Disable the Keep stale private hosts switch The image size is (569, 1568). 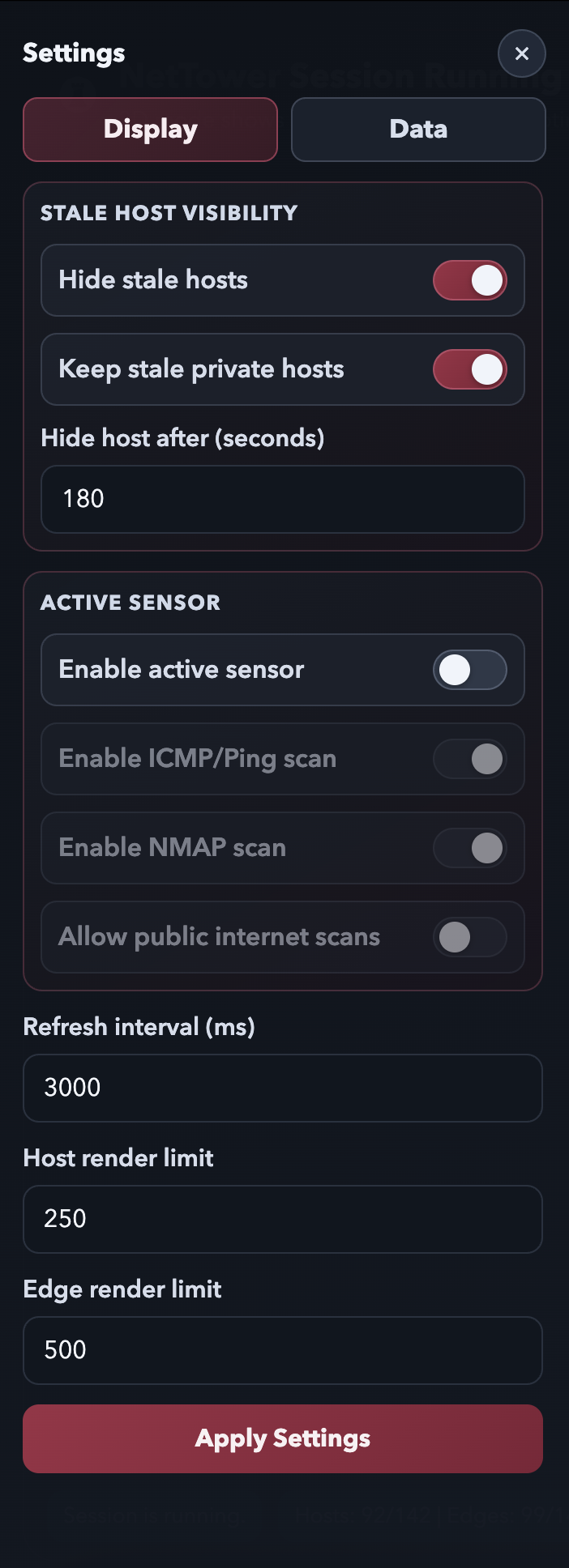470,369
